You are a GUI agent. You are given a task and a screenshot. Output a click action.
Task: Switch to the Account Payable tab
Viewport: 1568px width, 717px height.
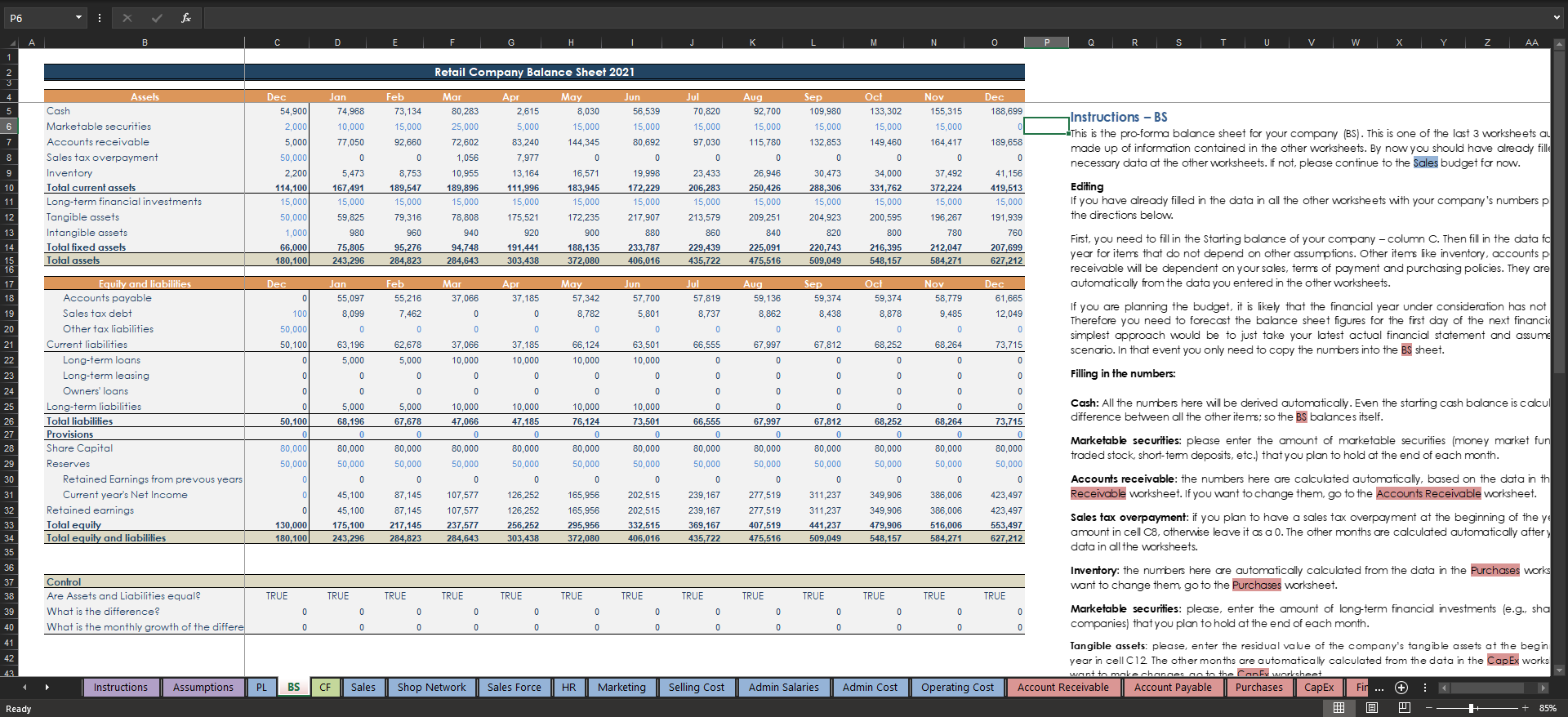[1173, 688]
